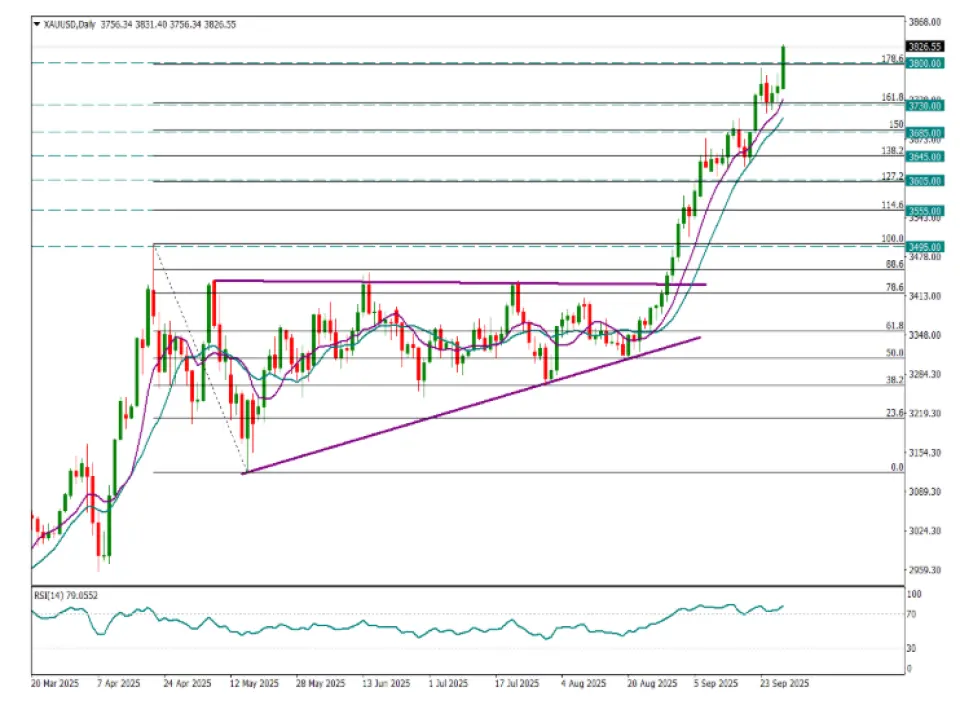Click the 3800.00 price level tag
Screen dimensions: 960x705
924,63
